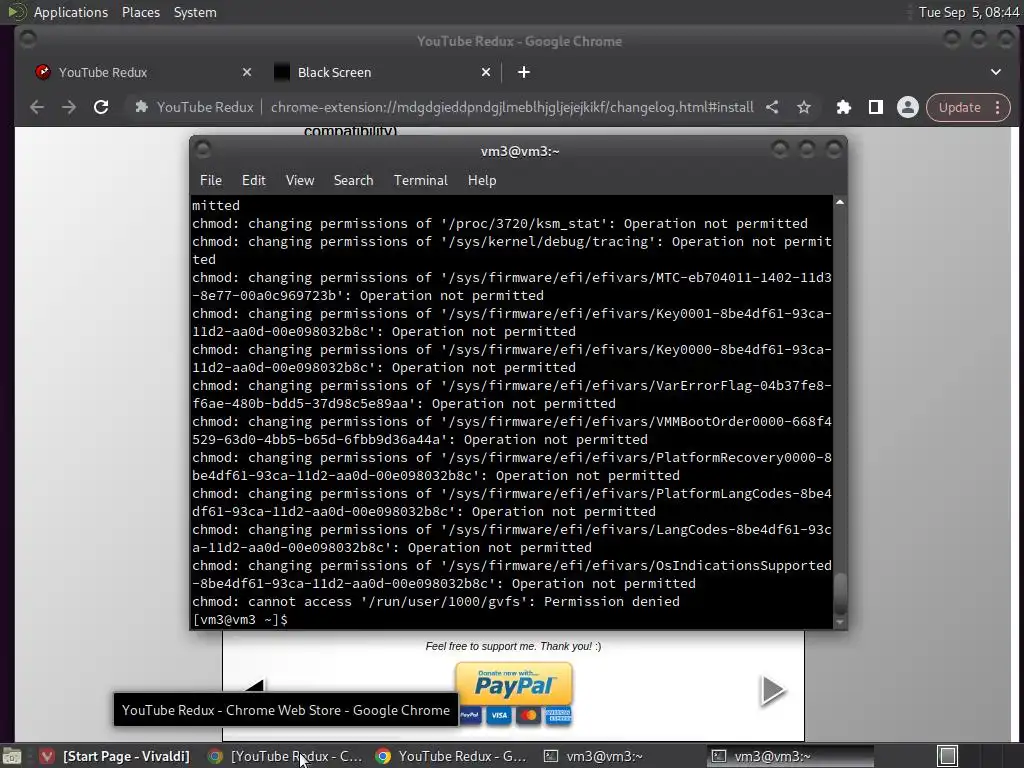The height and width of the screenshot is (768, 1024).
Task: Reload the current Chrome page
Action: tap(101, 107)
